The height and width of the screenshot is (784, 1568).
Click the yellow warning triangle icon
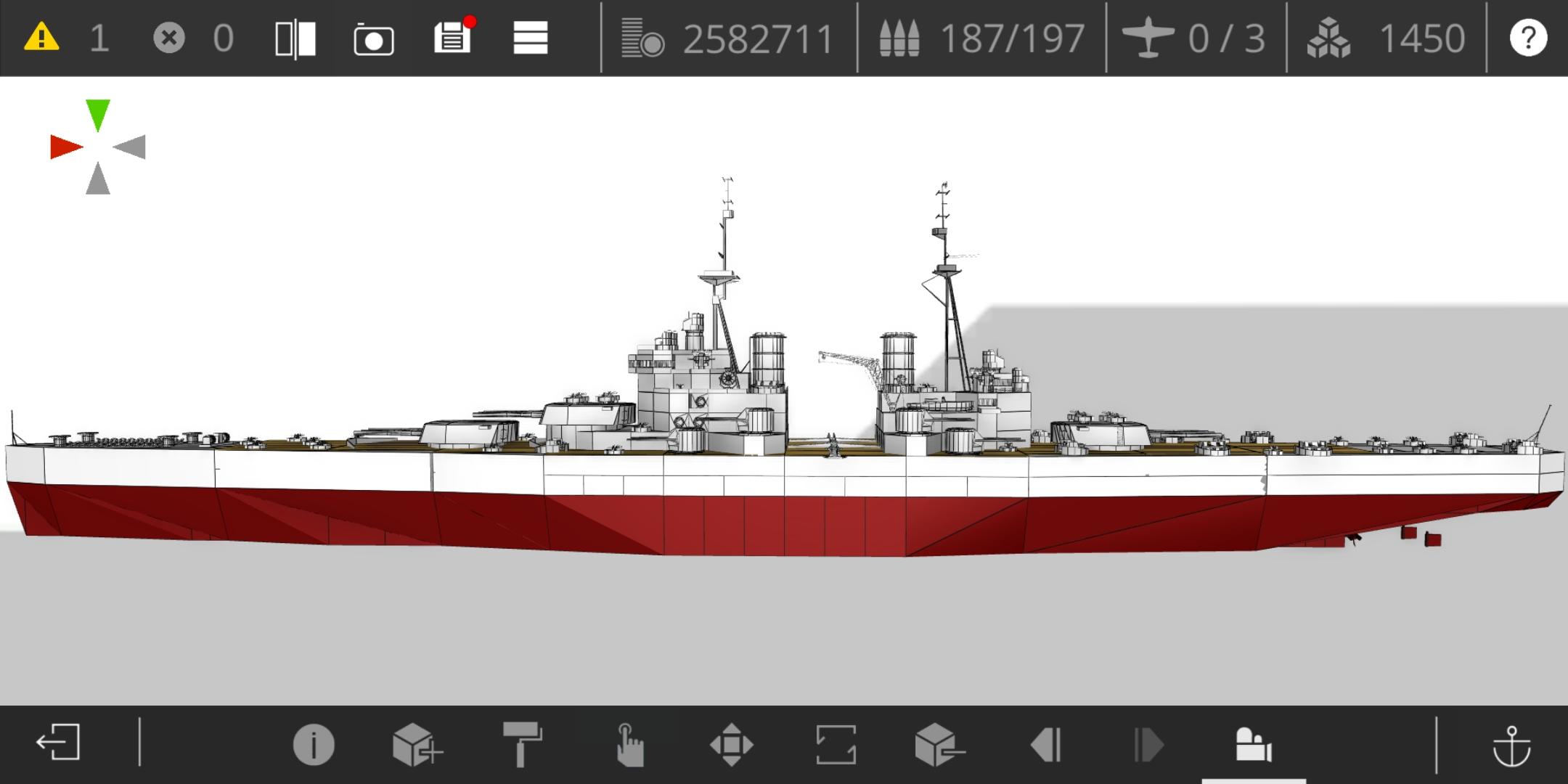coord(41,37)
